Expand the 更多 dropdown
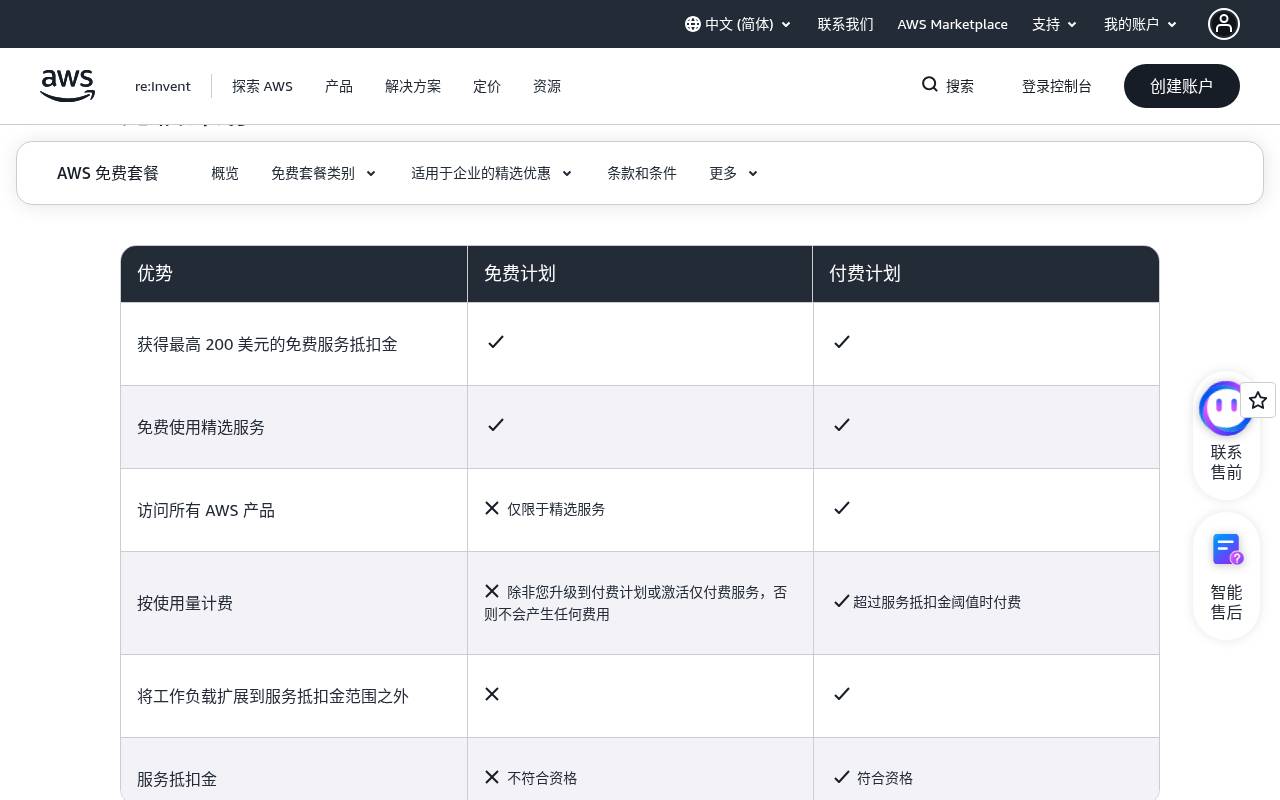This screenshot has width=1280, height=800. tap(734, 173)
